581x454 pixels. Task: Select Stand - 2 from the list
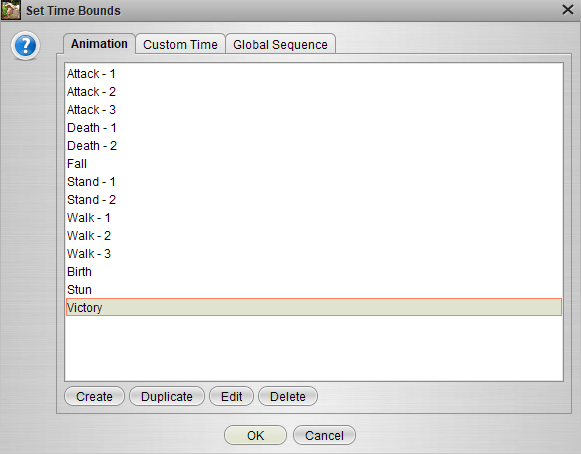pyautogui.click(x=314, y=200)
